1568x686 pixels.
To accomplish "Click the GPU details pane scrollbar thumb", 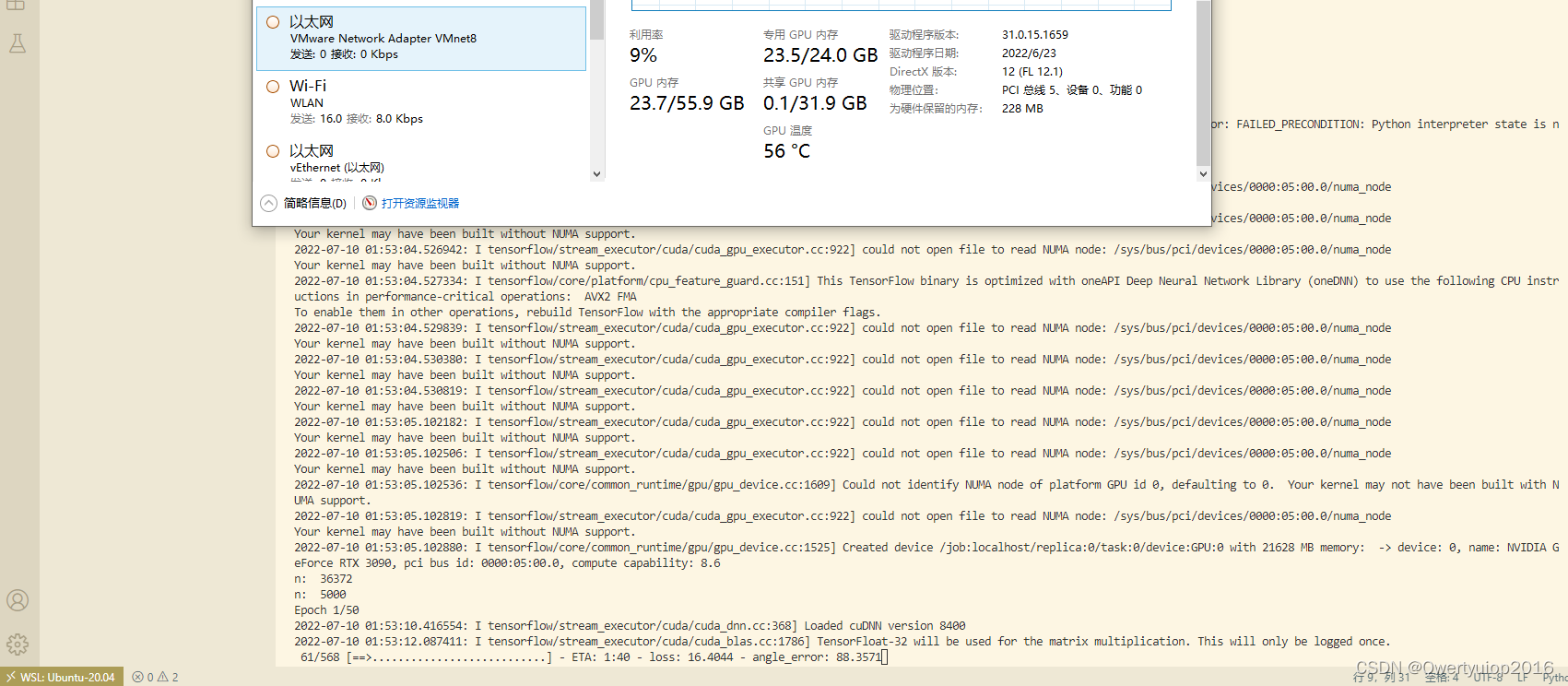I will (x=1203, y=83).
